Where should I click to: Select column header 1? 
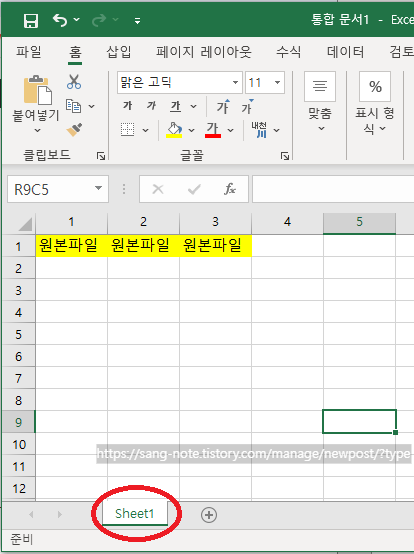pos(71,223)
